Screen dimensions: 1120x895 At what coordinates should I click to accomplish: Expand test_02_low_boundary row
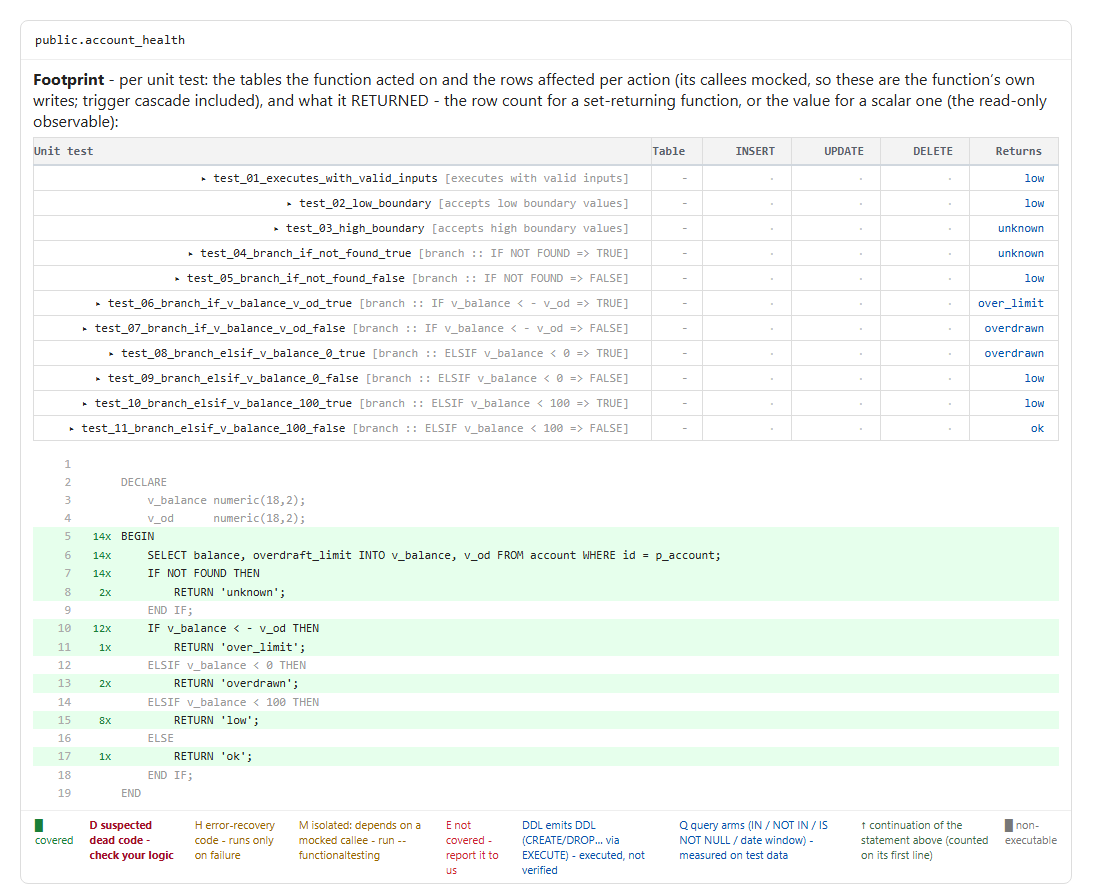[x=289, y=204]
